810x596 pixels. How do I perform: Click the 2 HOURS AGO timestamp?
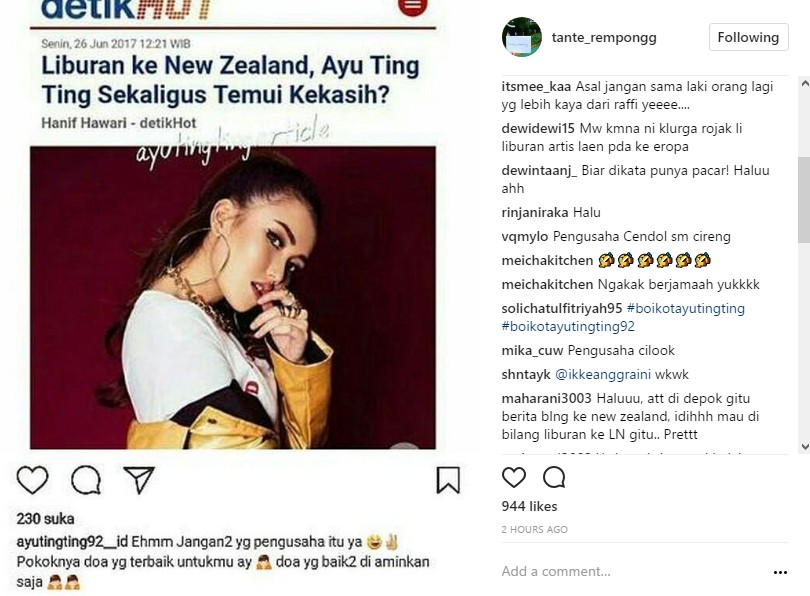click(534, 529)
